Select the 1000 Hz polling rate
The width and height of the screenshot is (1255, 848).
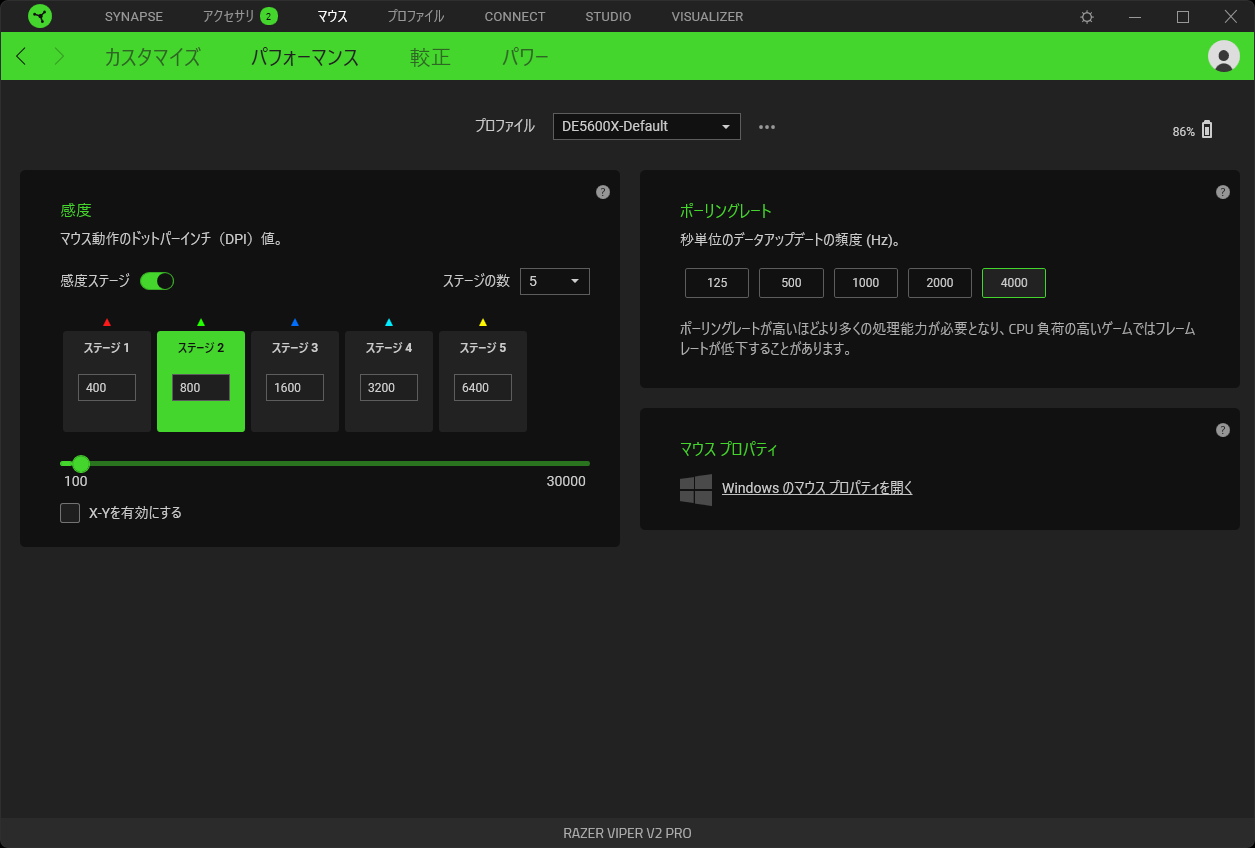(x=865, y=283)
